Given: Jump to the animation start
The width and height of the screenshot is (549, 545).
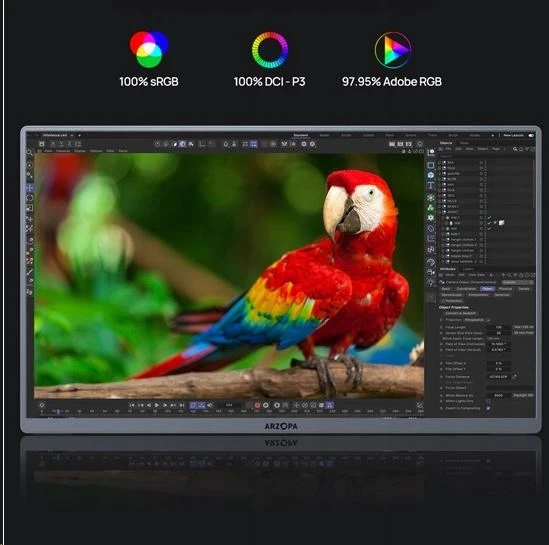Looking at the screenshot, I should [x=132, y=405].
